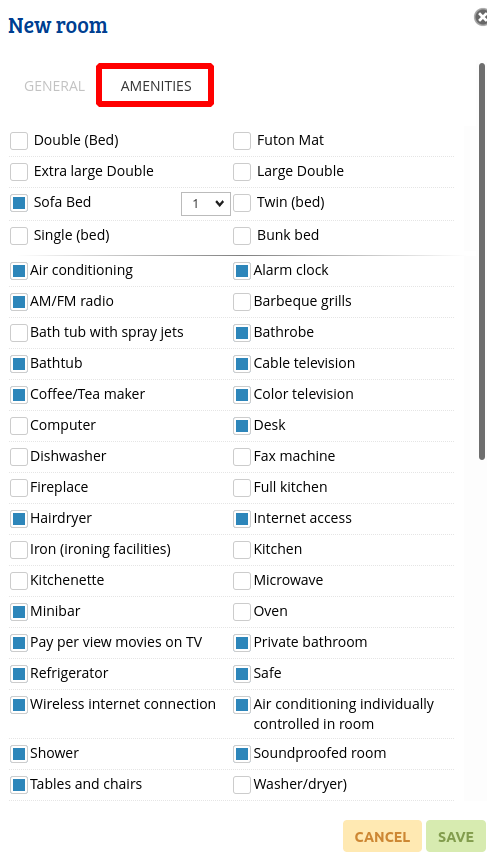Image resolution: width=487 pixels, height=866 pixels.
Task: Click the Cancel button
Action: point(382,836)
